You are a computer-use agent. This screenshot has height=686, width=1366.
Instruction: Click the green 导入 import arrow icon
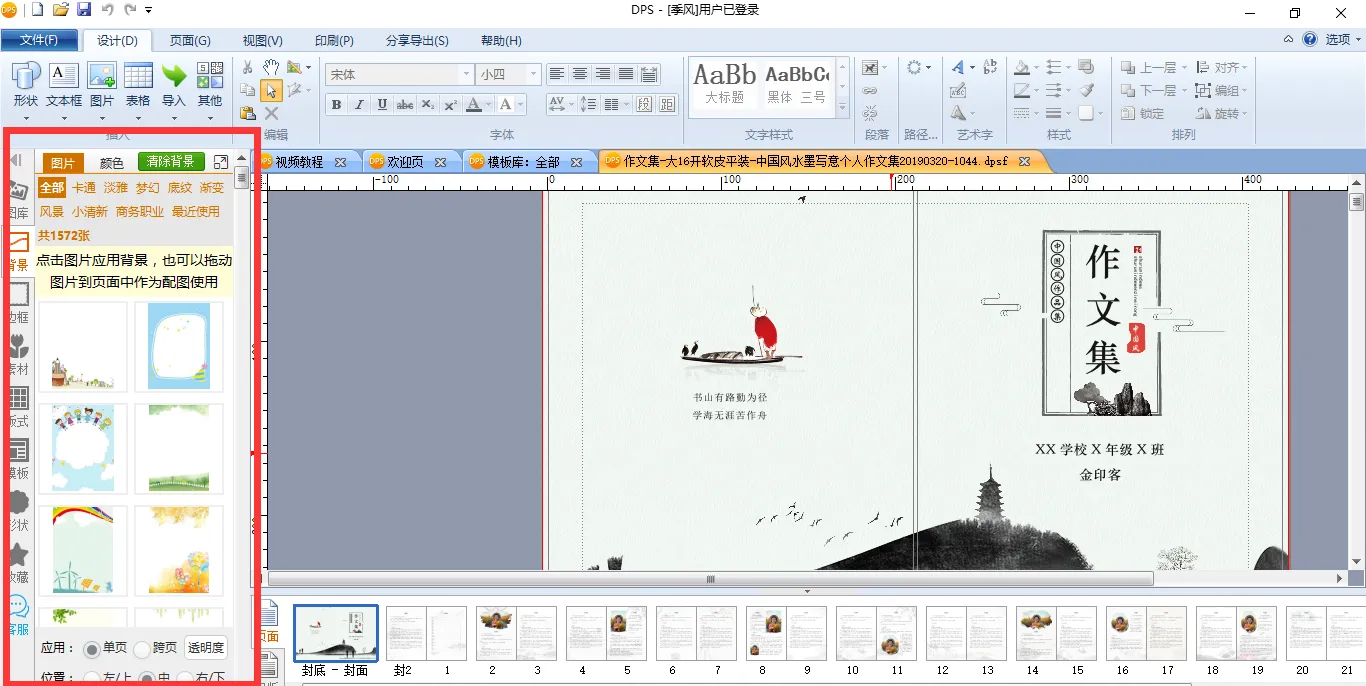tap(174, 78)
